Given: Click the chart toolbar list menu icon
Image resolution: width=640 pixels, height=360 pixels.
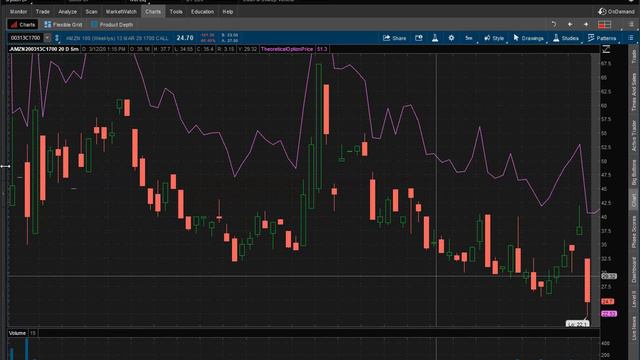Looking at the screenshot, I should pyautogui.click(x=631, y=38).
